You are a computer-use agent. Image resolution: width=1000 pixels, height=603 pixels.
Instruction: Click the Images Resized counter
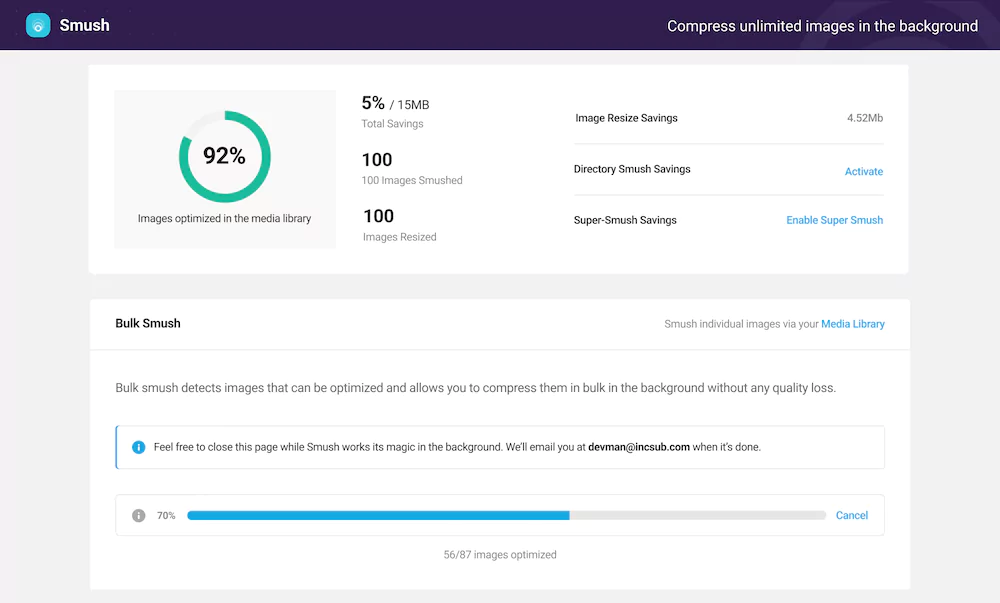[x=398, y=225]
